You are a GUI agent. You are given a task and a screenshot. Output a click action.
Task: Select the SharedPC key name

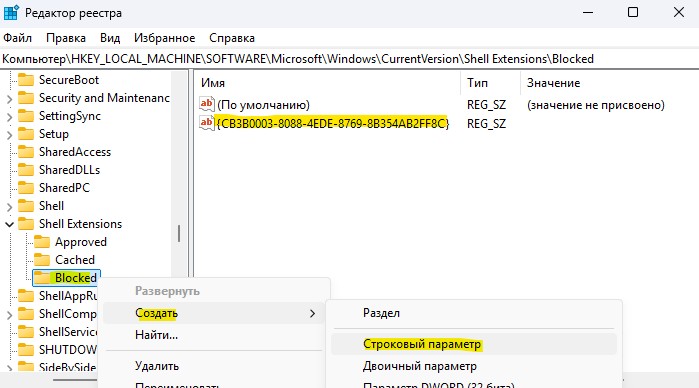[x=64, y=188]
